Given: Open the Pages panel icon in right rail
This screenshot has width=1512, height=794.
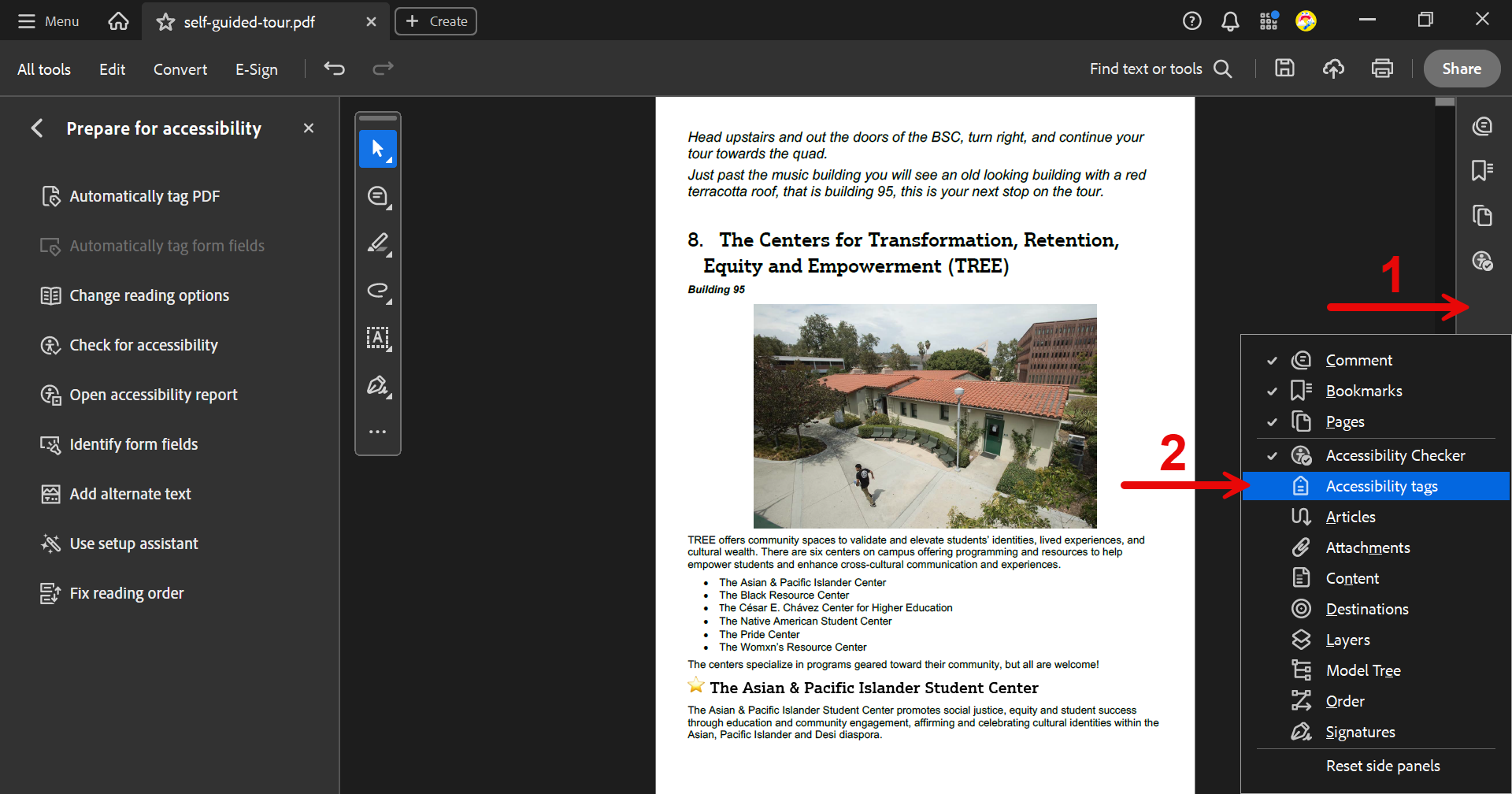Looking at the screenshot, I should click(x=1482, y=216).
